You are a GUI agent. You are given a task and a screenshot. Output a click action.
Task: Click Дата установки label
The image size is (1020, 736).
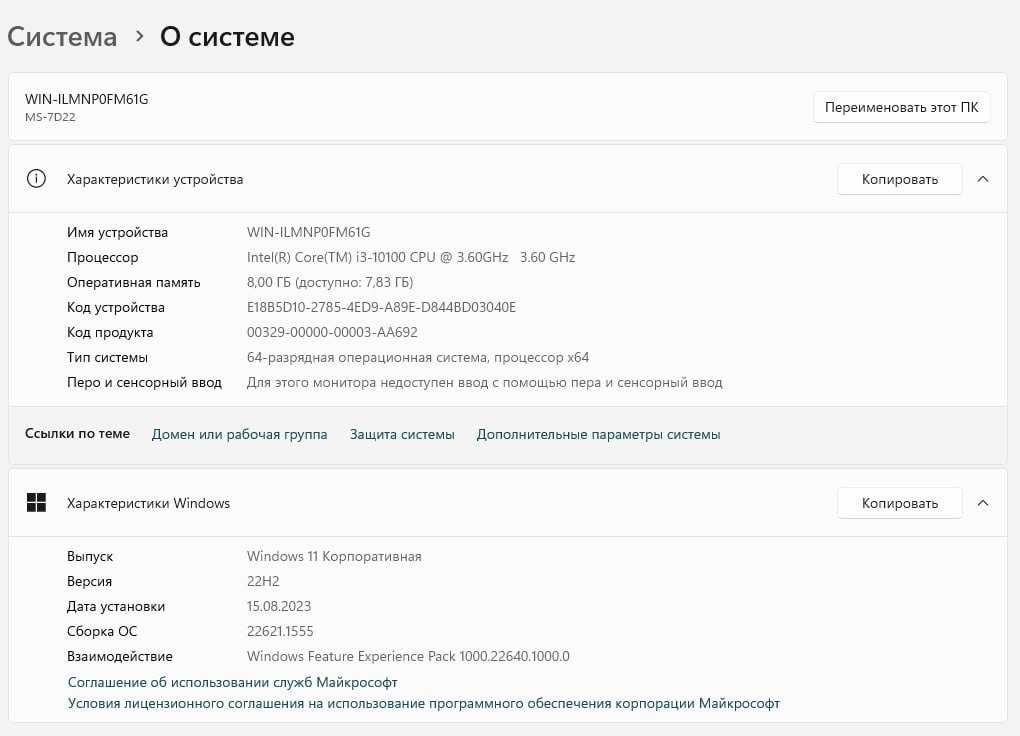pyautogui.click(x=116, y=607)
